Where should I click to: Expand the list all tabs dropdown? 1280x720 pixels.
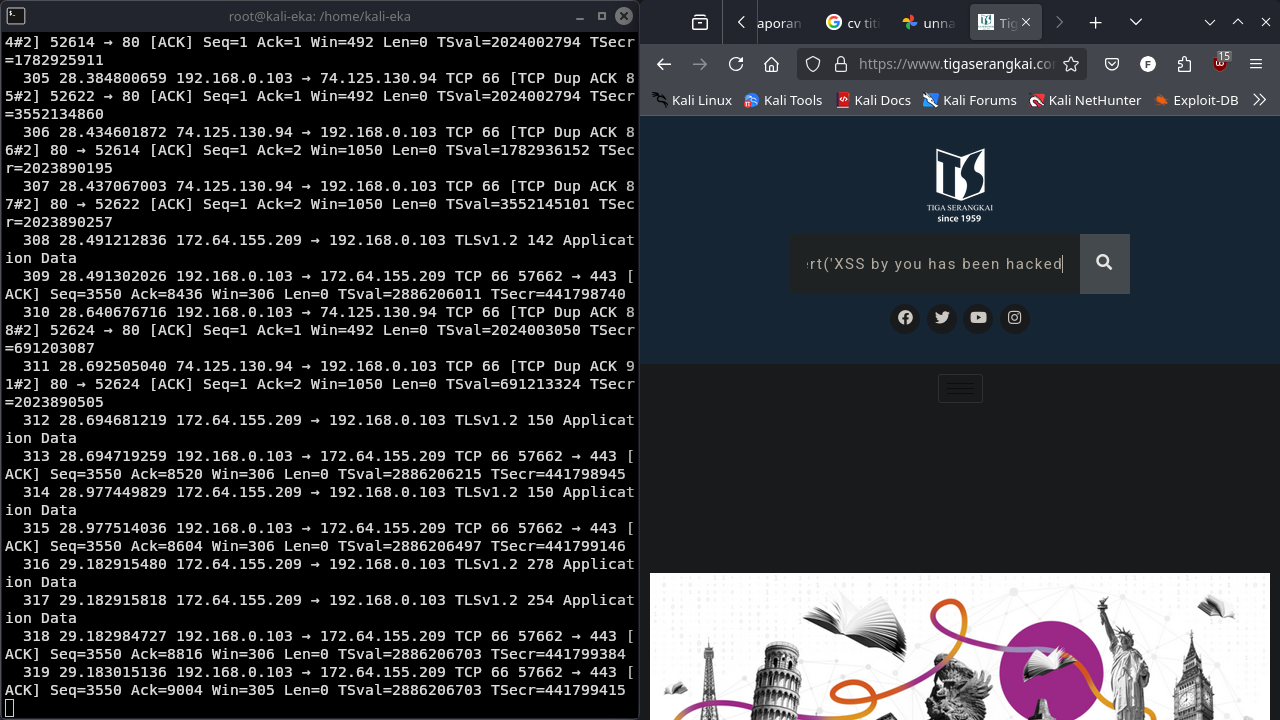click(1136, 22)
